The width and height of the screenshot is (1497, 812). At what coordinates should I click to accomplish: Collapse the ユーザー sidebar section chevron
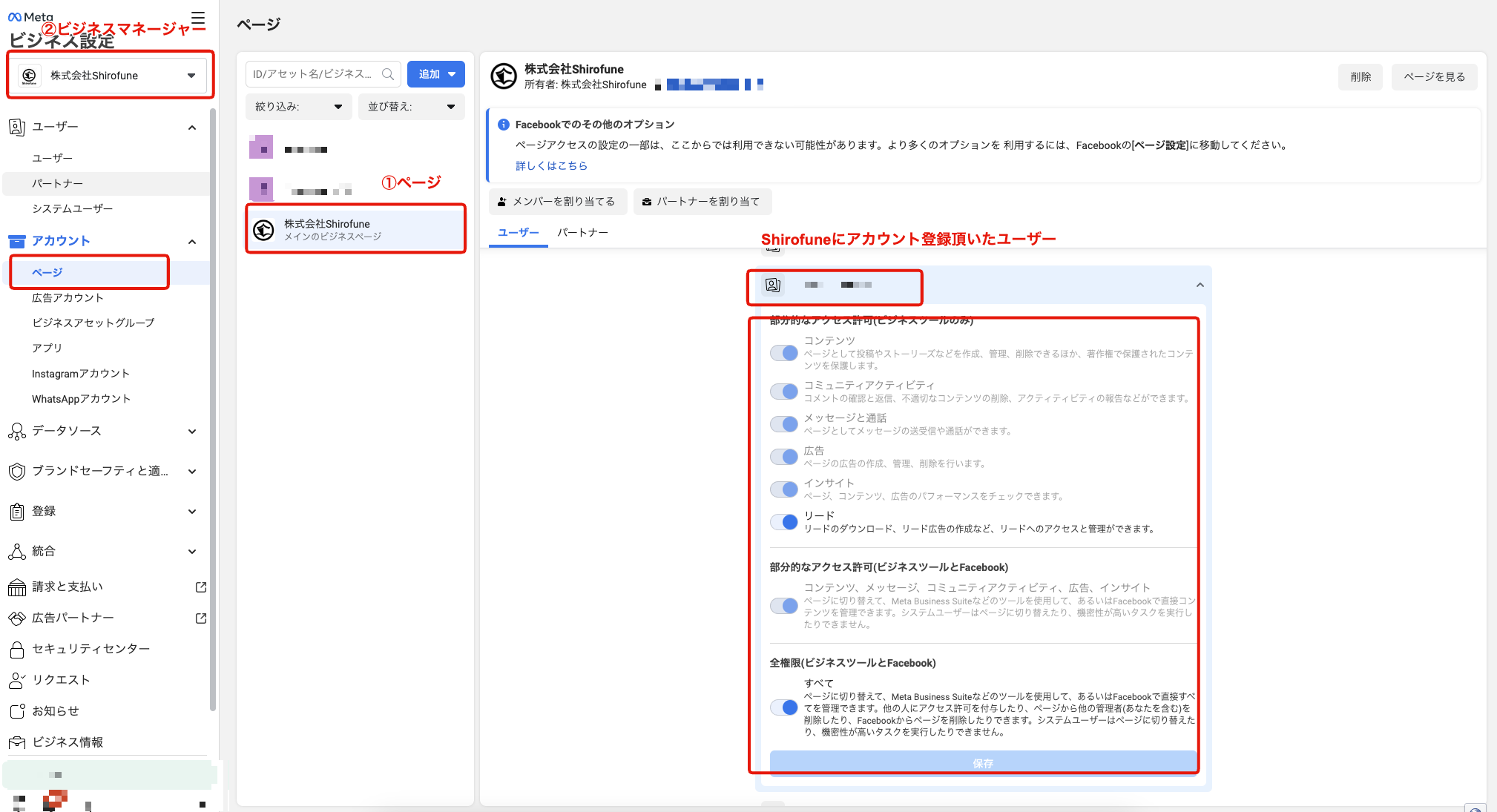click(x=192, y=128)
